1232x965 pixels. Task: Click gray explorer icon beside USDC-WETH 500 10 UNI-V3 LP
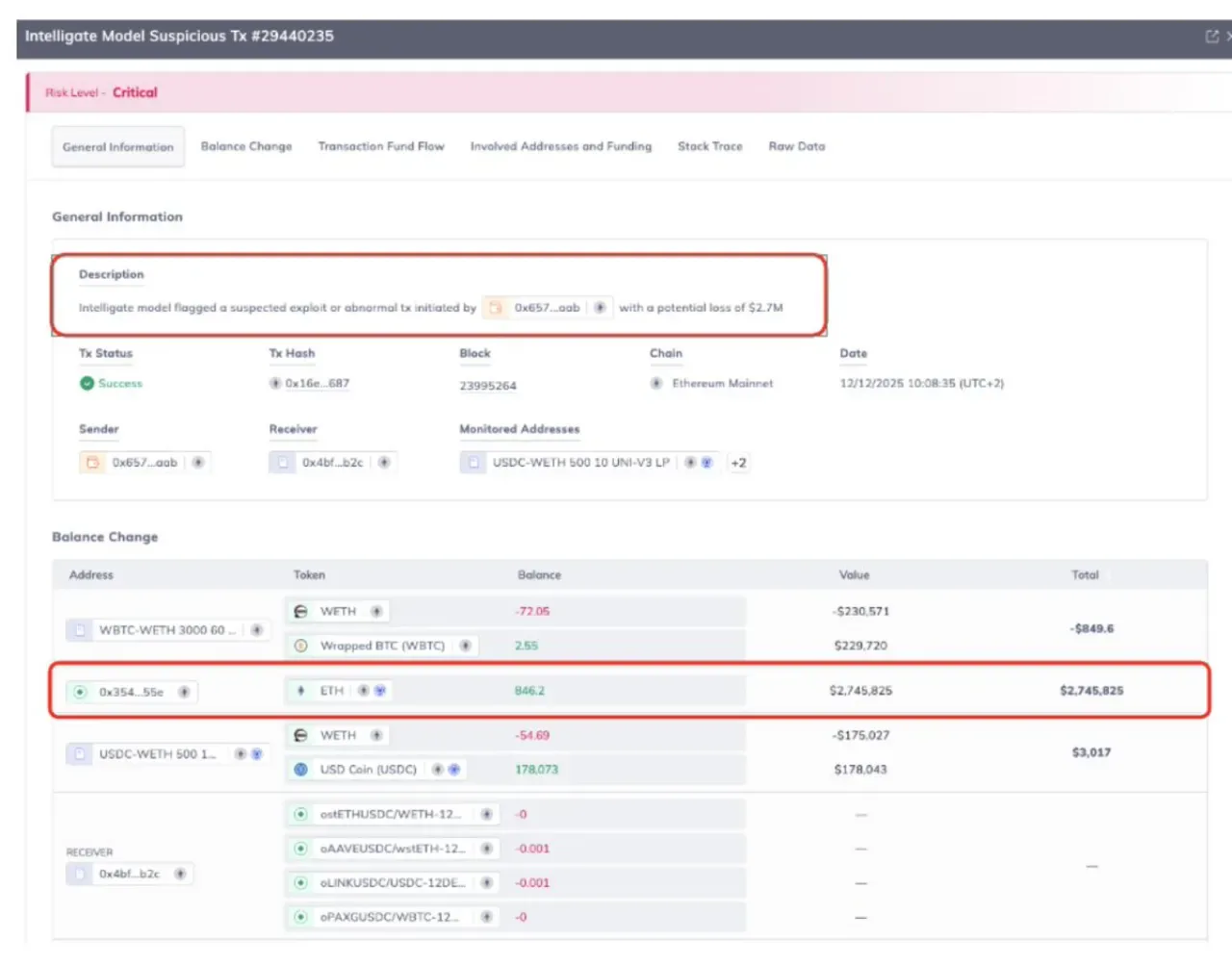[x=690, y=463]
